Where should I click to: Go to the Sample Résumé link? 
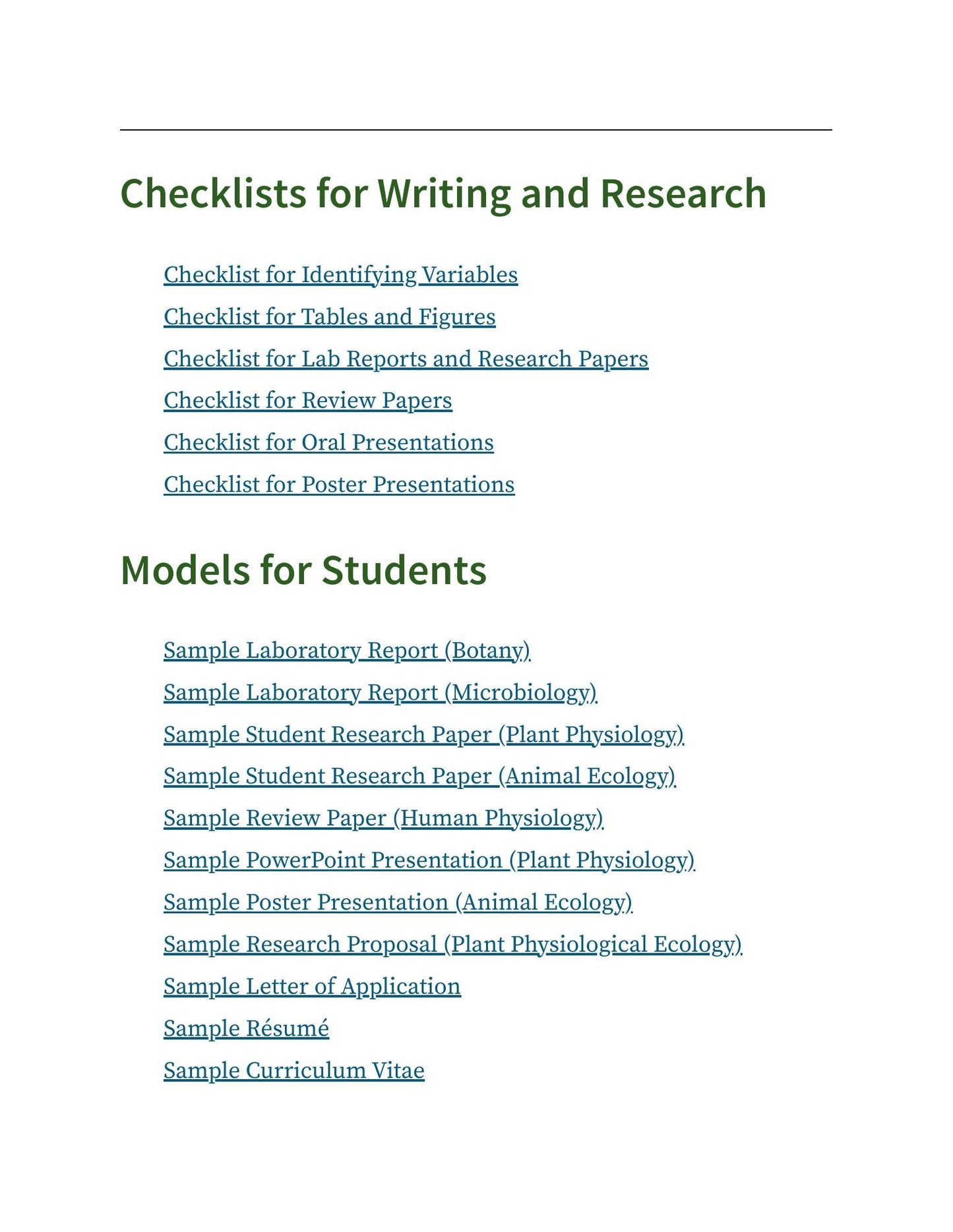[x=246, y=1028]
